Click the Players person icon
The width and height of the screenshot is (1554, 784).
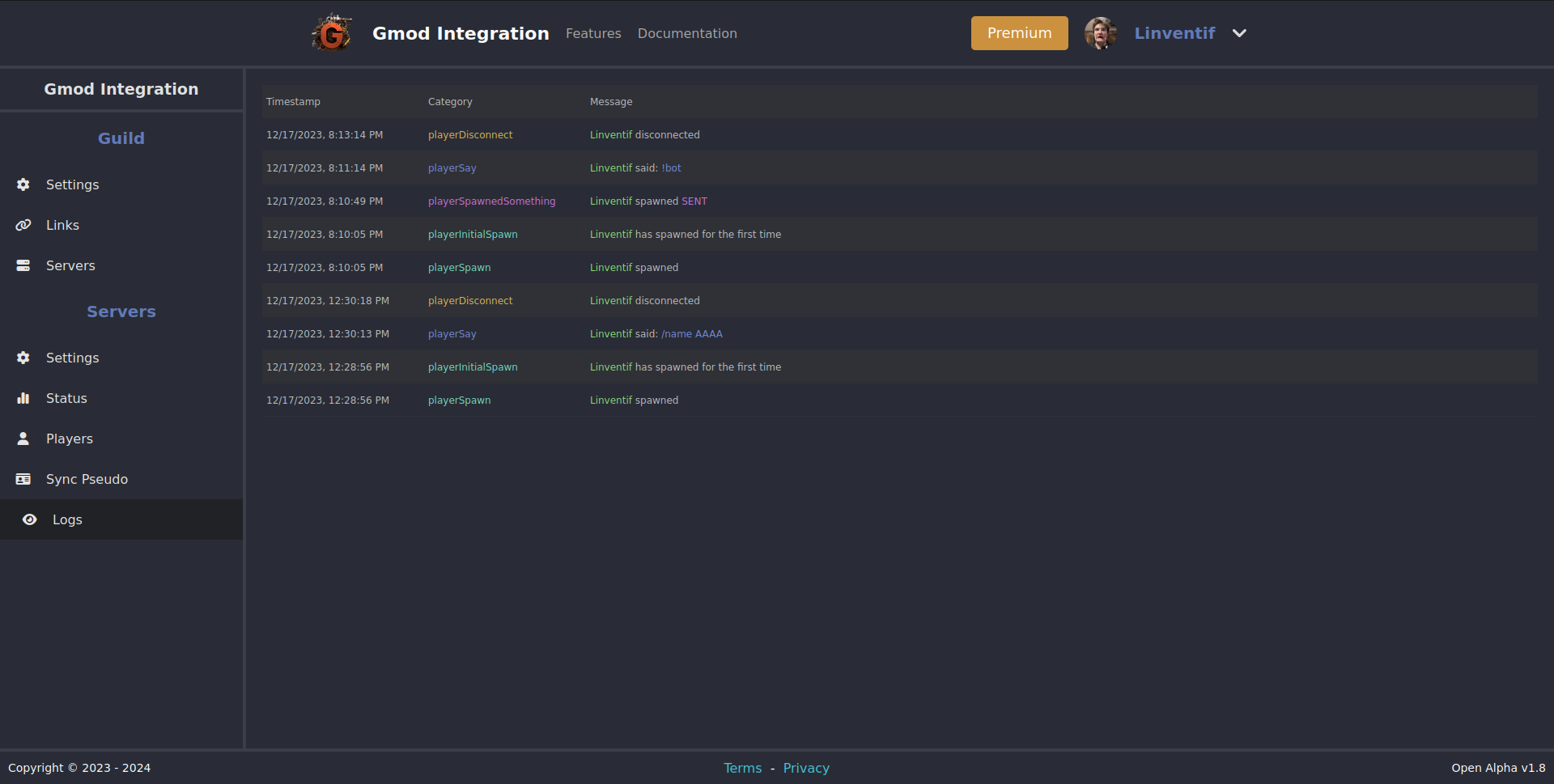(23, 439)
